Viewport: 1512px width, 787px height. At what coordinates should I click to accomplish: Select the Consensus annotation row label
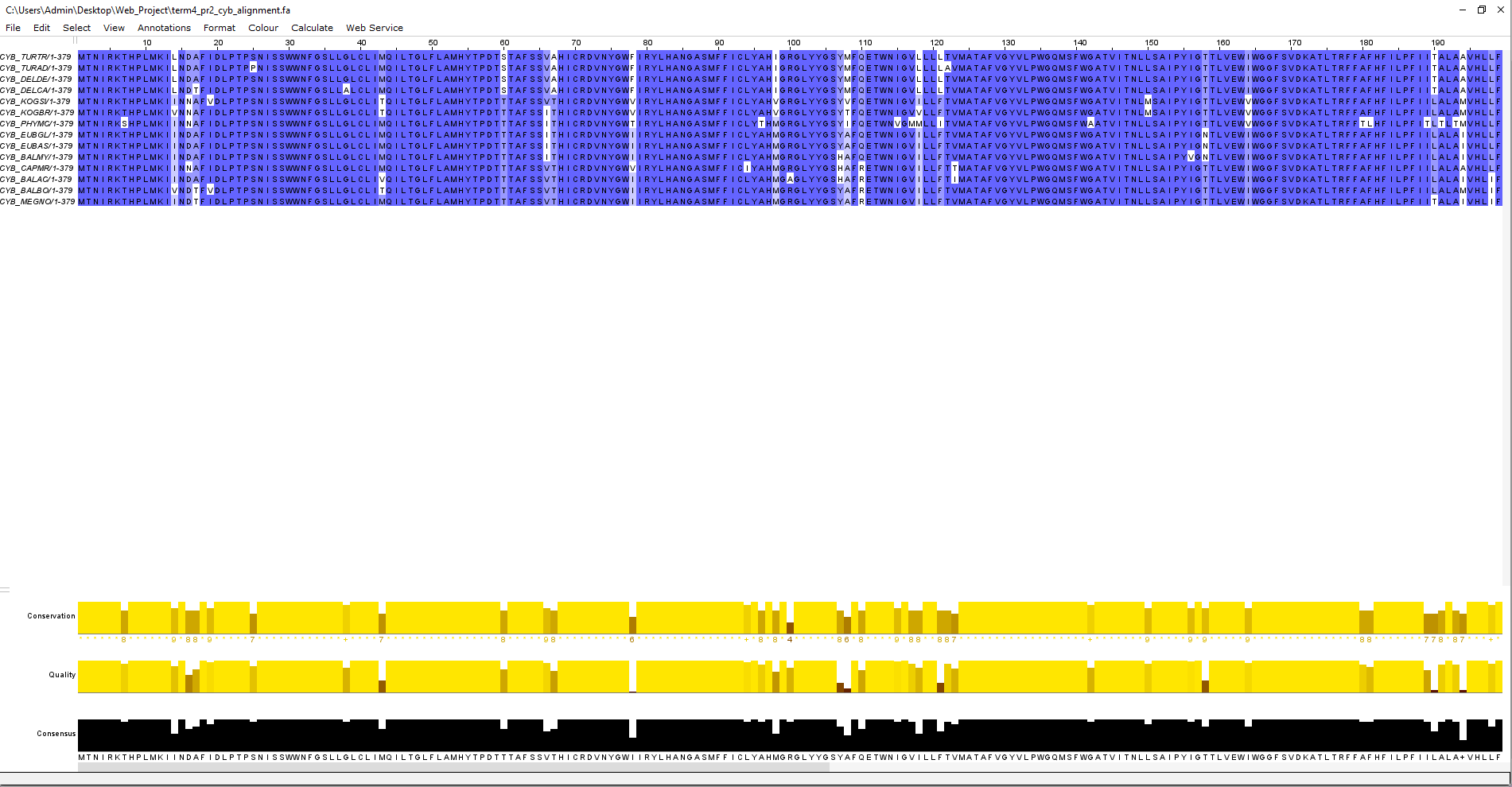[x=56, y=734]
